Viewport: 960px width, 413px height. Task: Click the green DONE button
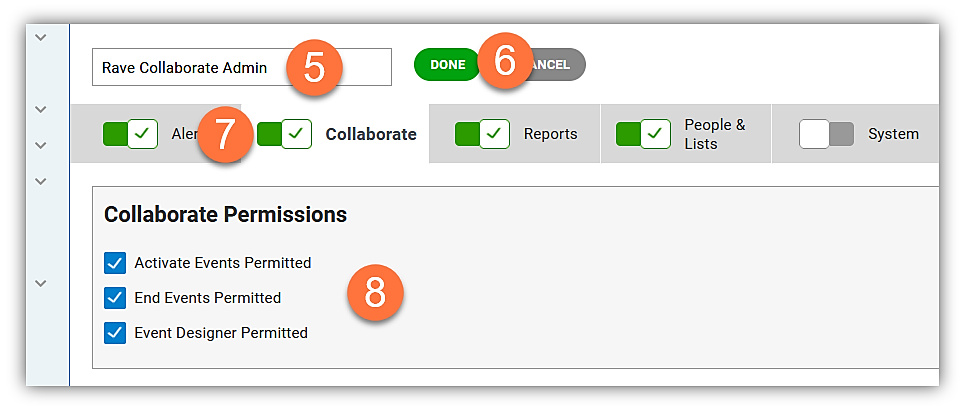(448, 64)
